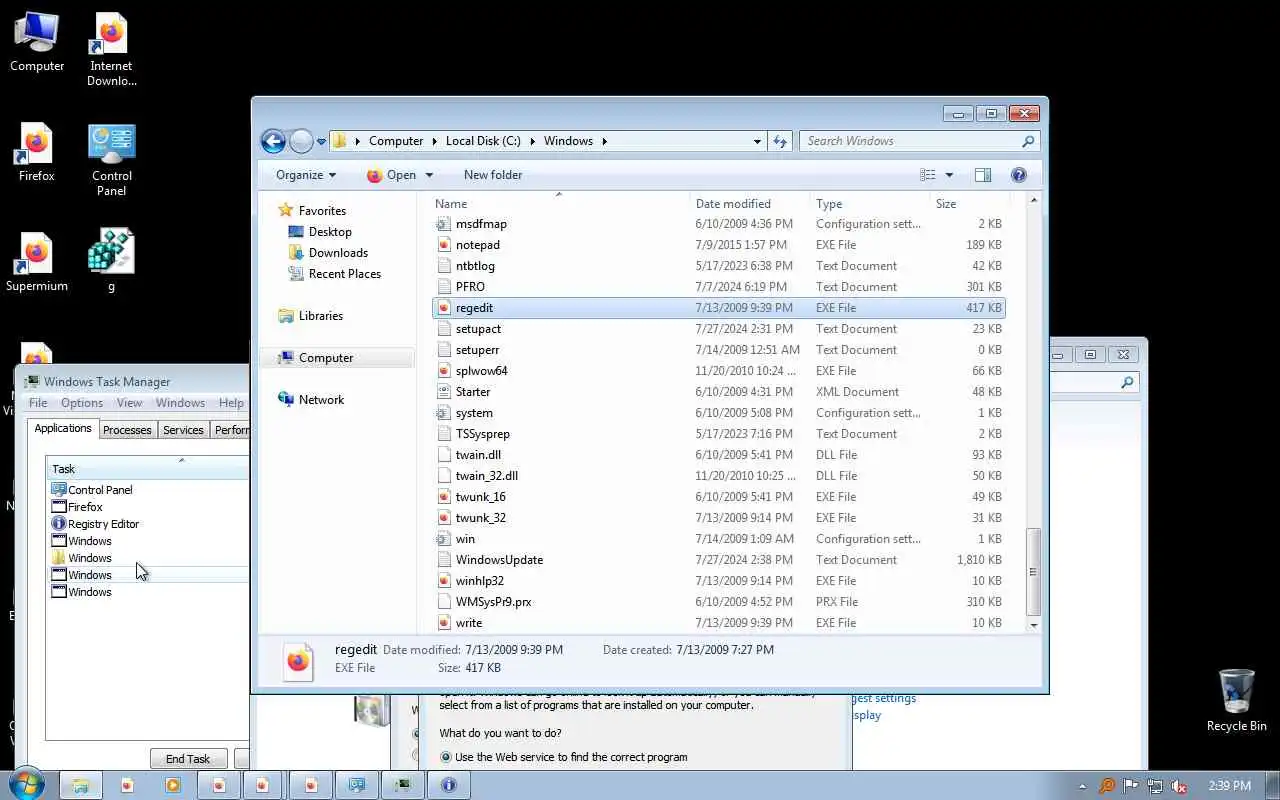This screenshot has height=800, width=1280.
Task: Click the taskbar clock showing 2:39 PM
Action: tap(1229, 786)
